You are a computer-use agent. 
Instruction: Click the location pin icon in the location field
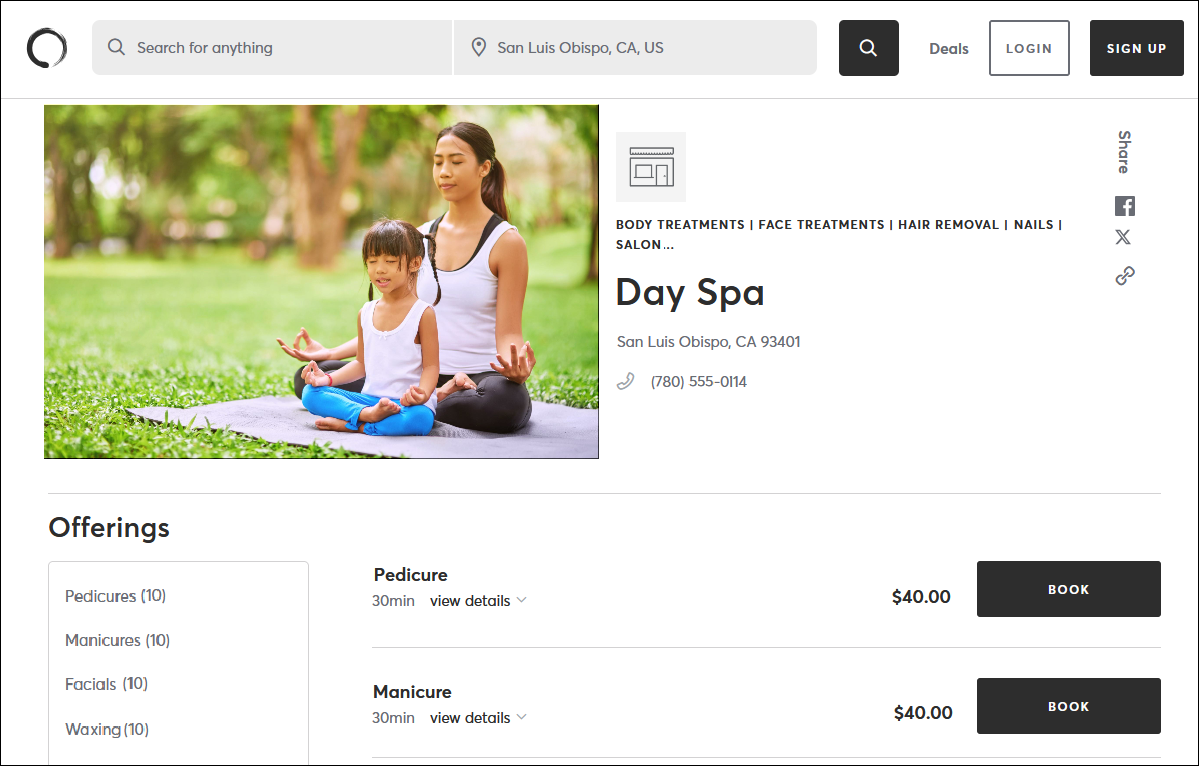(479, 46)
